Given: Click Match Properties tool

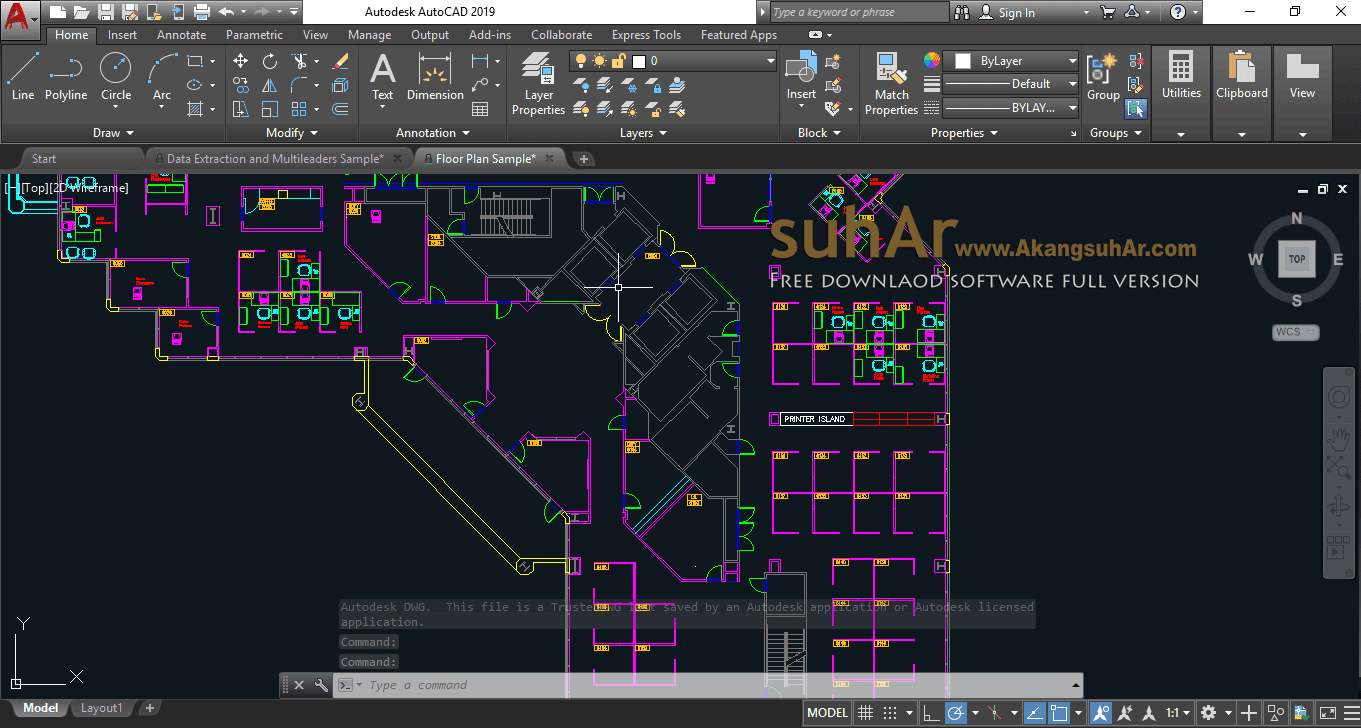Looking at the screenshot, I should 891,84.
